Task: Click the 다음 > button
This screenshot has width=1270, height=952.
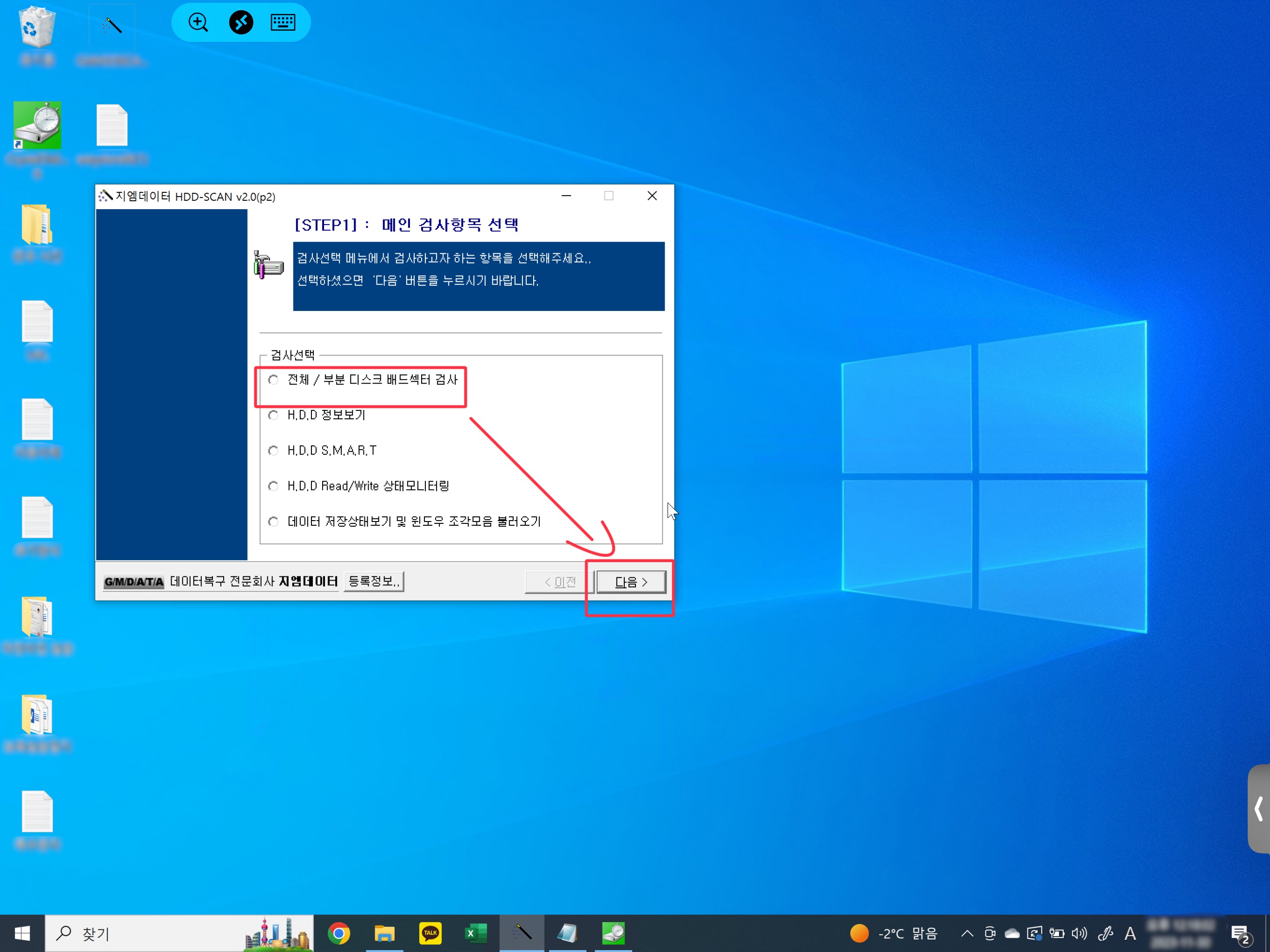Action: pyautogui.click(x=631, y=582)
